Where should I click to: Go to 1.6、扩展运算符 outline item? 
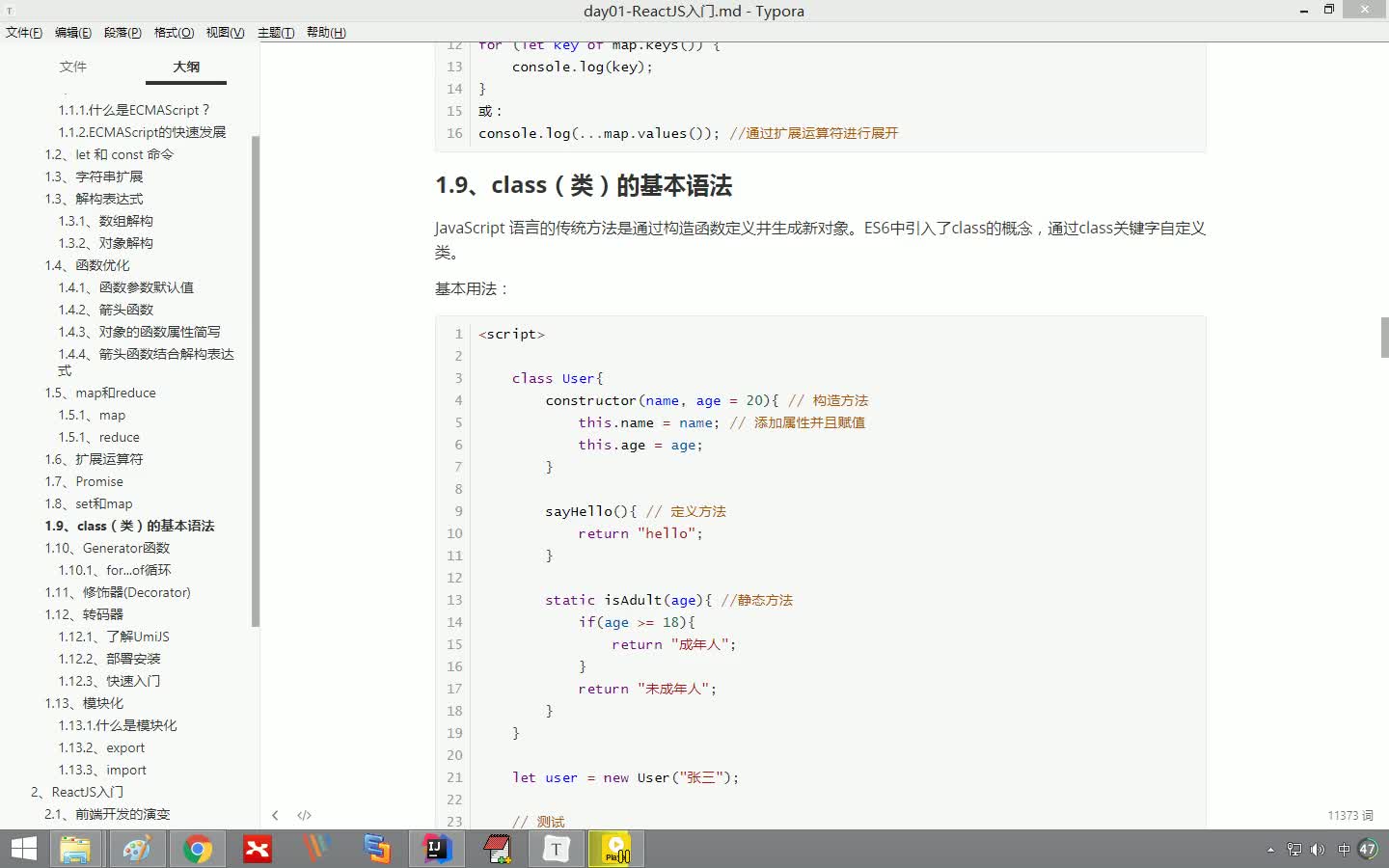click(x=94, y=459)
